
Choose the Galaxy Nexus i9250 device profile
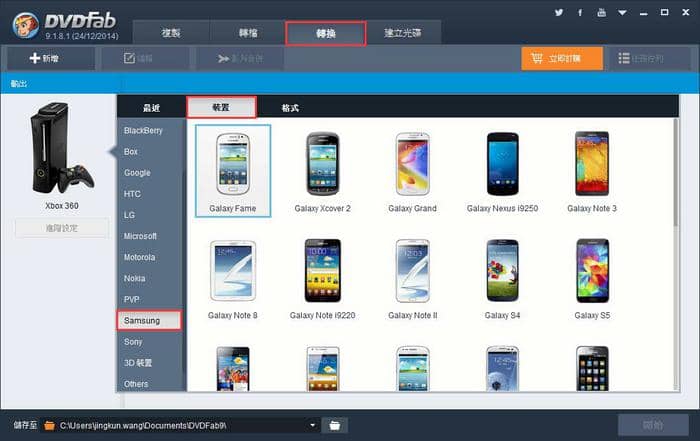tap(502, 171)
